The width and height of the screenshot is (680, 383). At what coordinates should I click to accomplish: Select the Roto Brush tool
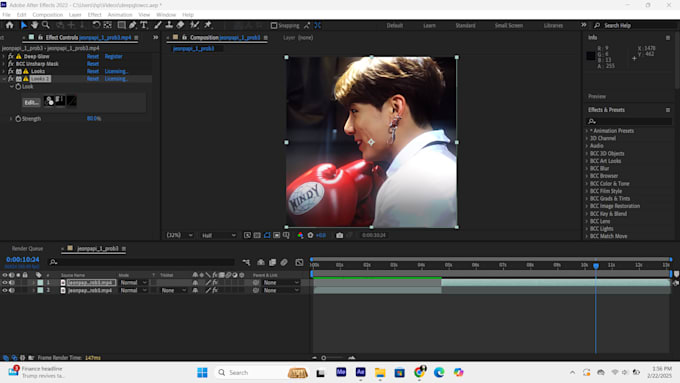tap(195, 25)
